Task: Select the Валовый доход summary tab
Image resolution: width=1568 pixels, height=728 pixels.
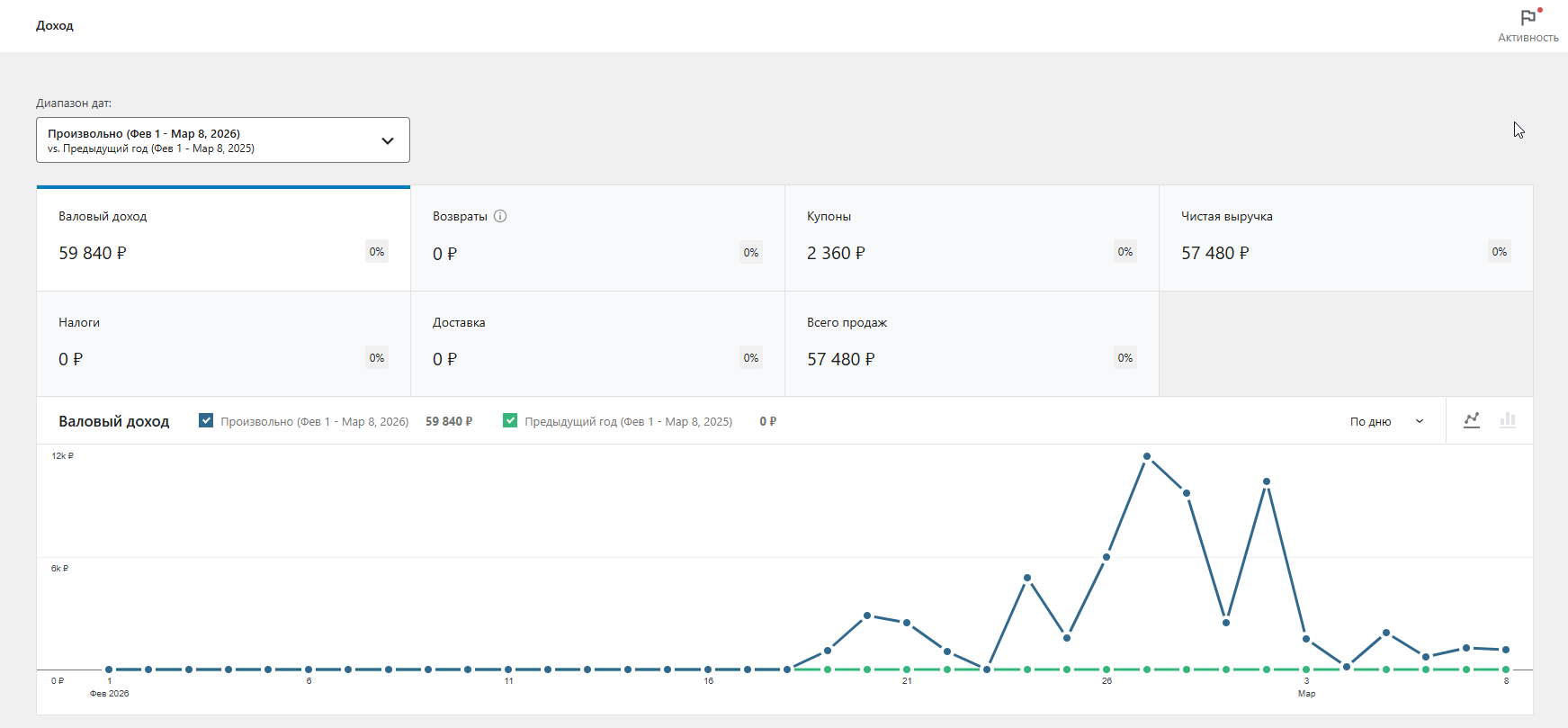Action: [x=223, y=238]
